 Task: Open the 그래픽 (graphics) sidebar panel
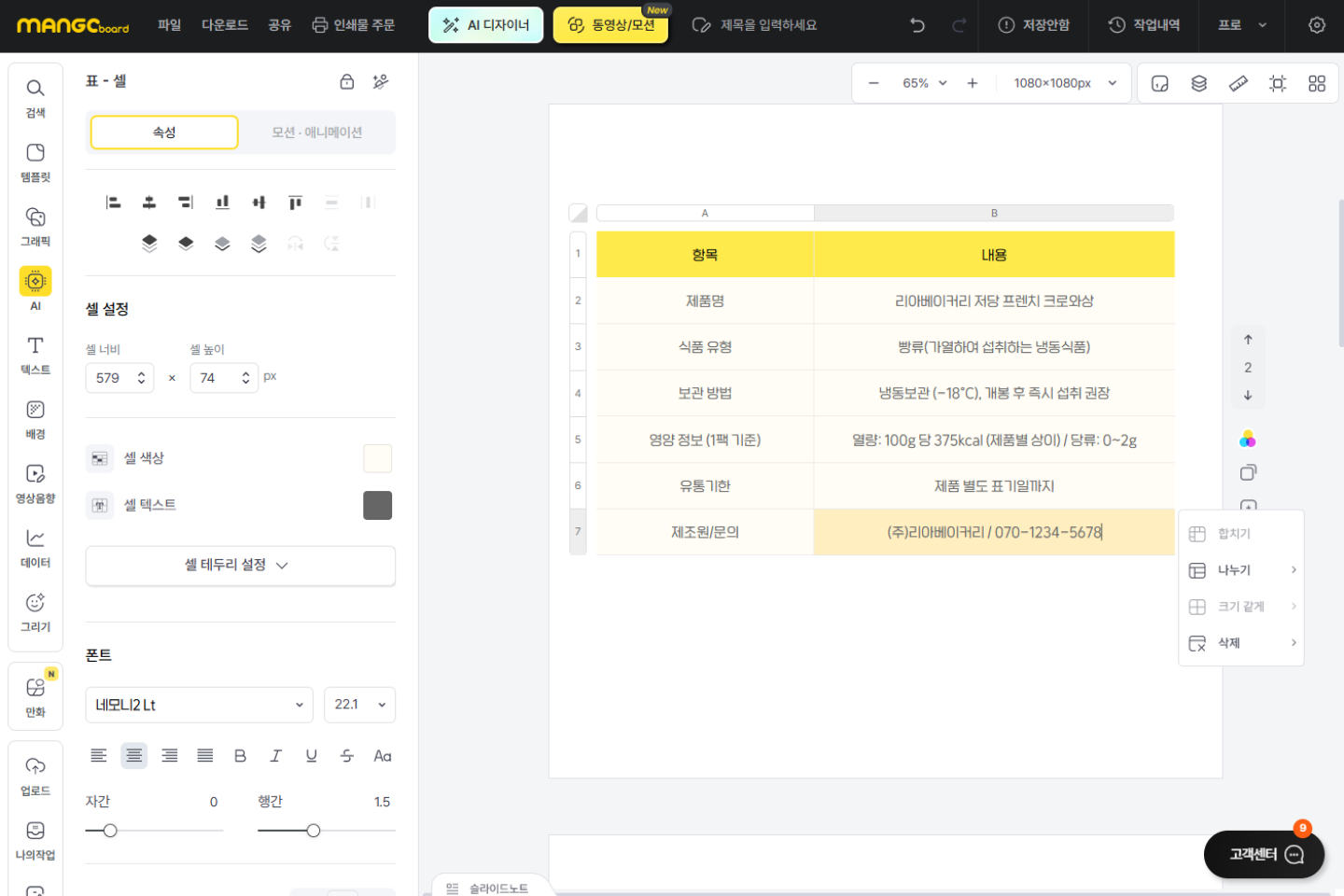point(35,226)
